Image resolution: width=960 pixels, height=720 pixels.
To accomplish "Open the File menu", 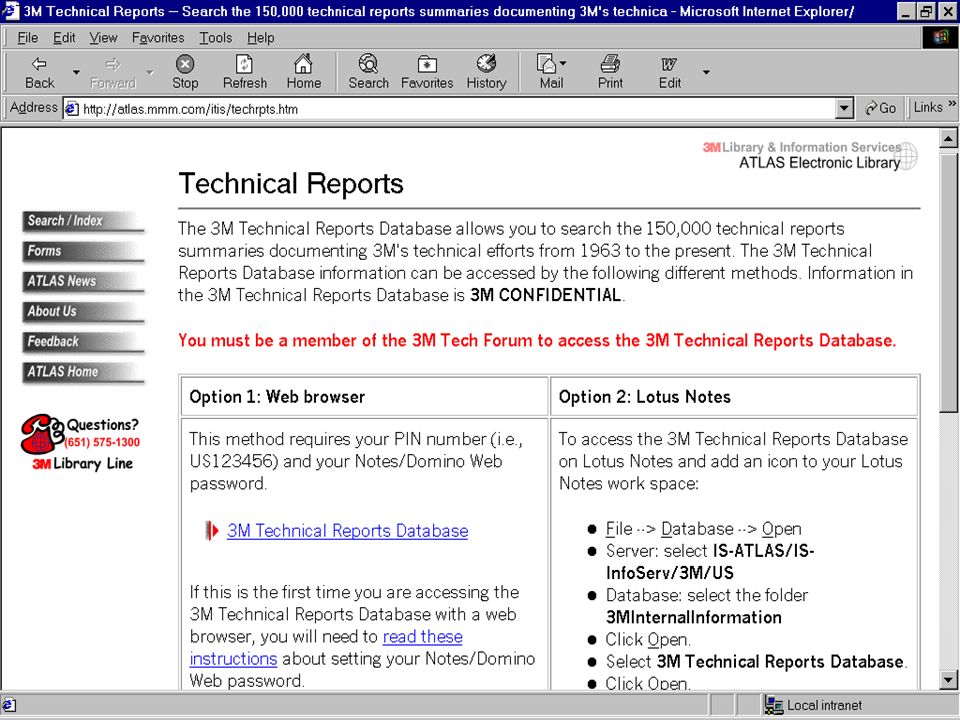I will click(28, 38).
